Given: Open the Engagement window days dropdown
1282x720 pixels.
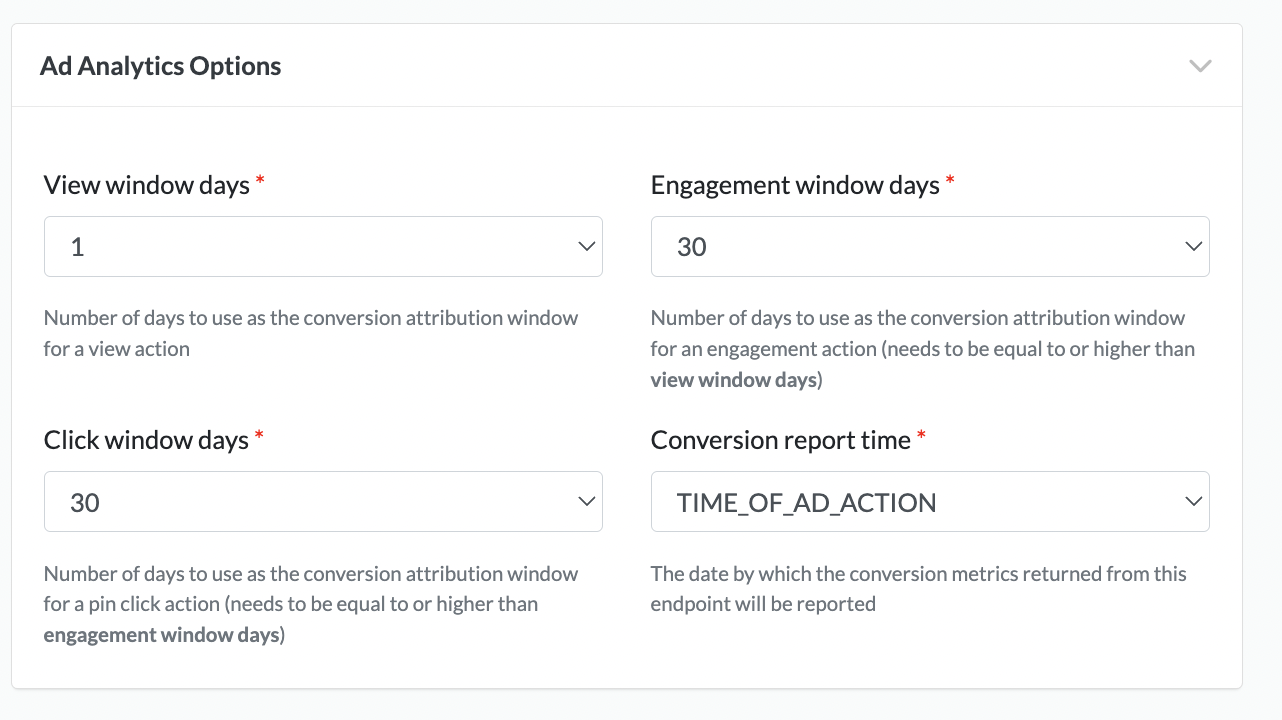Looking at the screenshot, I should (x=929, y=247).
